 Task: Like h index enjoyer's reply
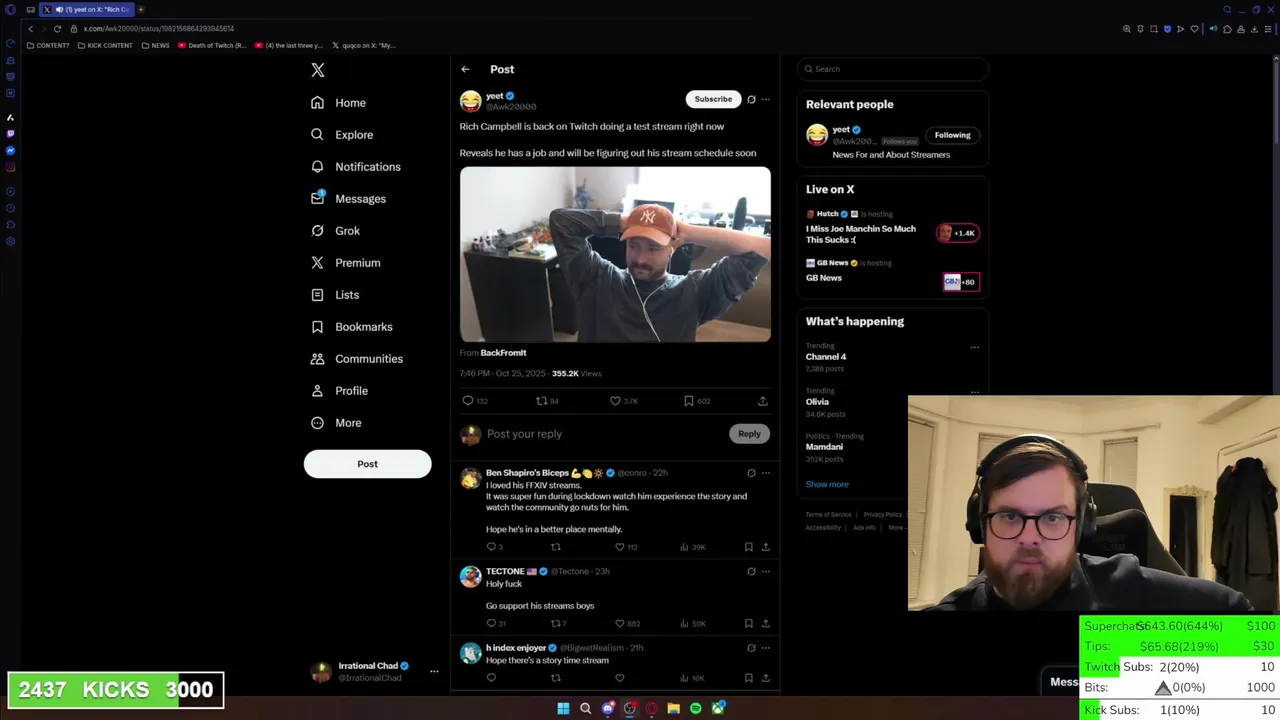point(619,678)
